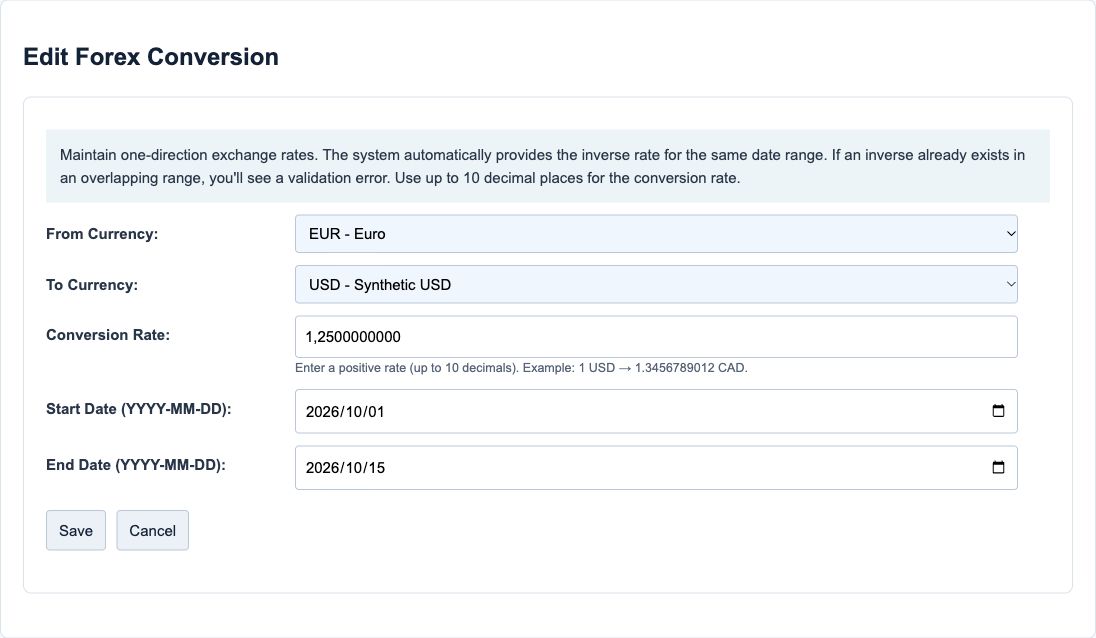Click the 'From Currency:' label
Screen dimensions: 1096x638
(102, 234)
